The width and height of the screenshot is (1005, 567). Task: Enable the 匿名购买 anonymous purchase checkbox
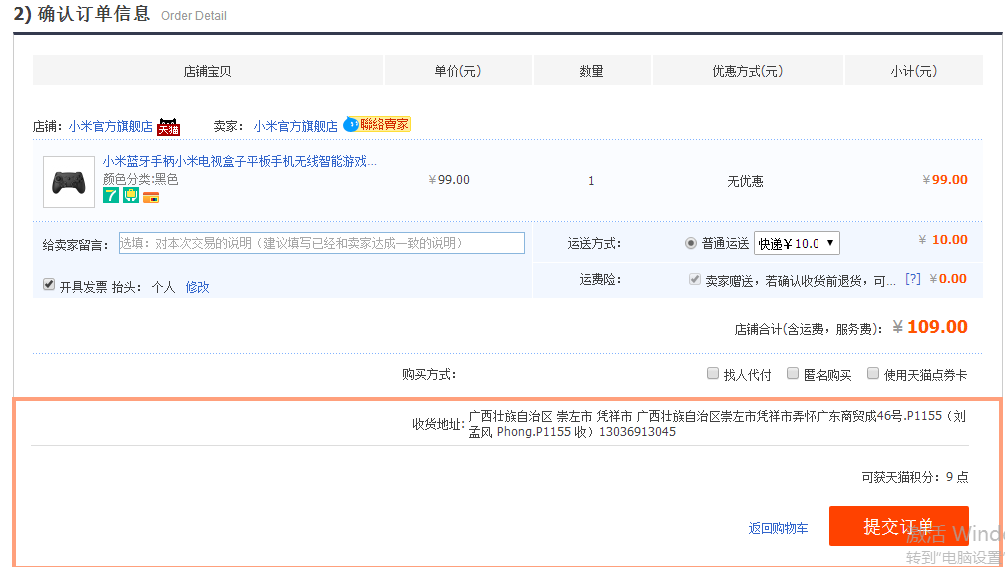pos(793,373)
